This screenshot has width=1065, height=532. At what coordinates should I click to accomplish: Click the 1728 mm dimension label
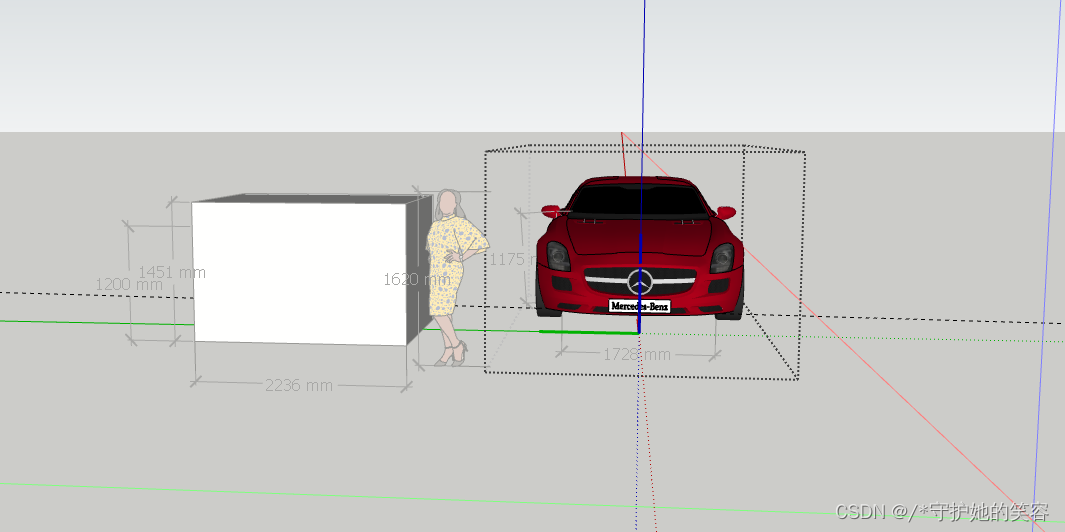(x=637, y=354)
